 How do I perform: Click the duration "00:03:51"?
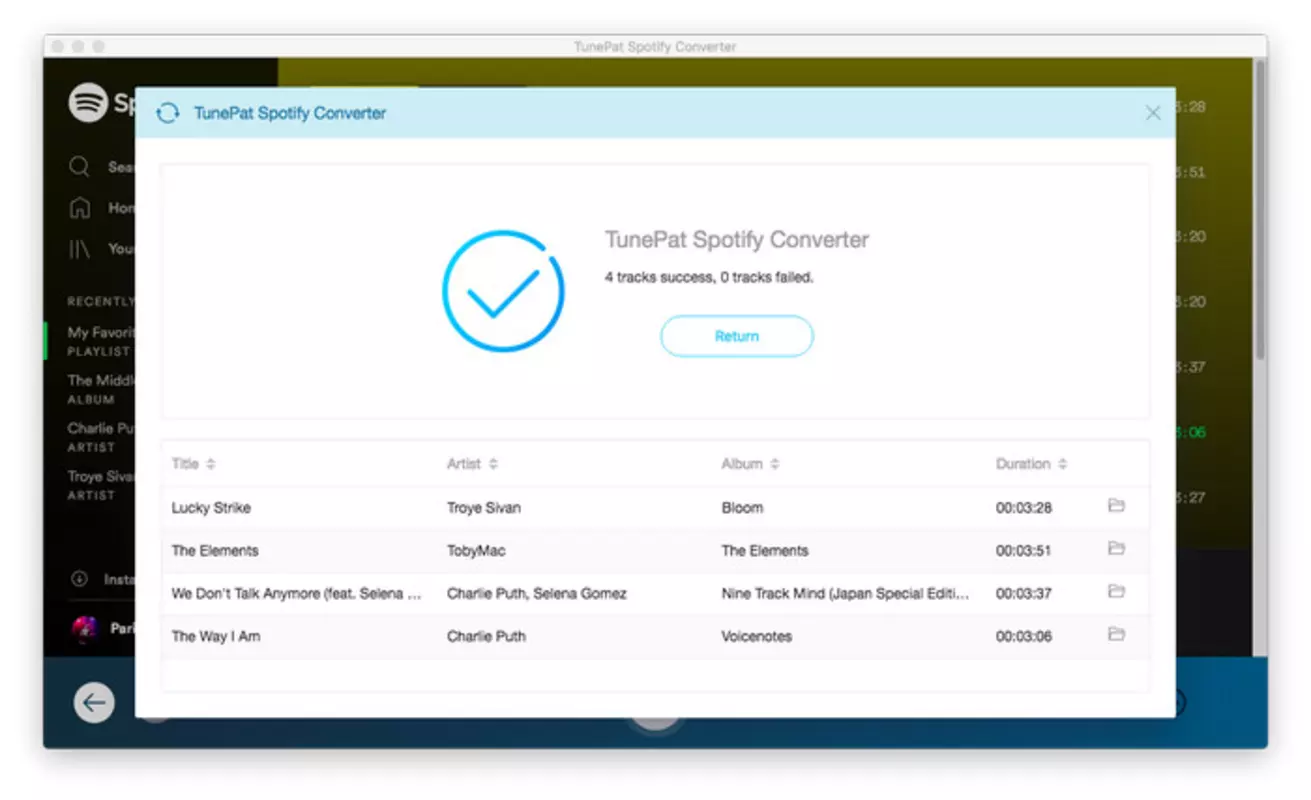1024,551
